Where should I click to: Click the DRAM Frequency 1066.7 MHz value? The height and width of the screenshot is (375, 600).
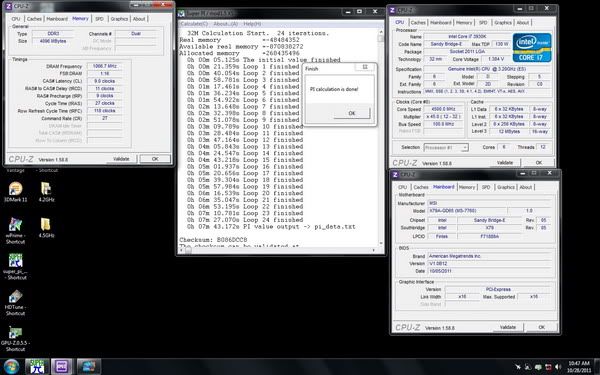(x=105, y=66)
